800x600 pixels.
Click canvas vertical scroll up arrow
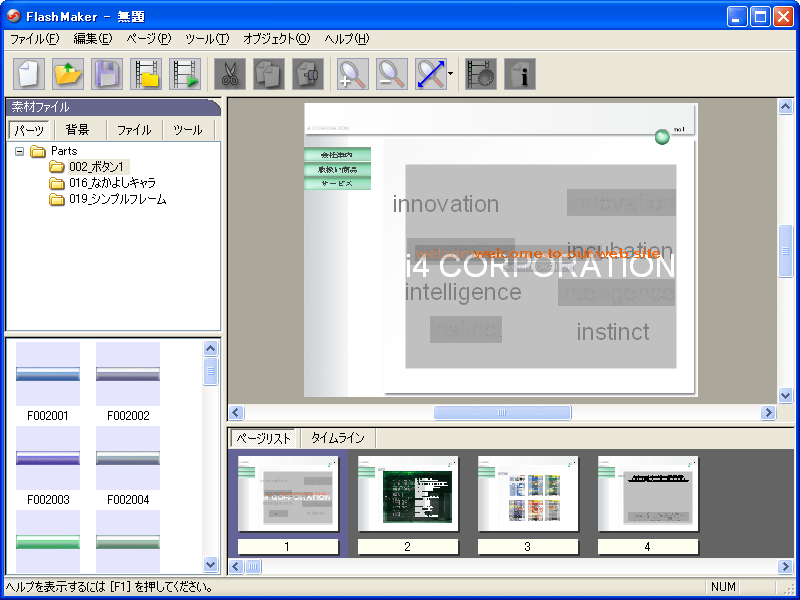click(x=785, y=107)
